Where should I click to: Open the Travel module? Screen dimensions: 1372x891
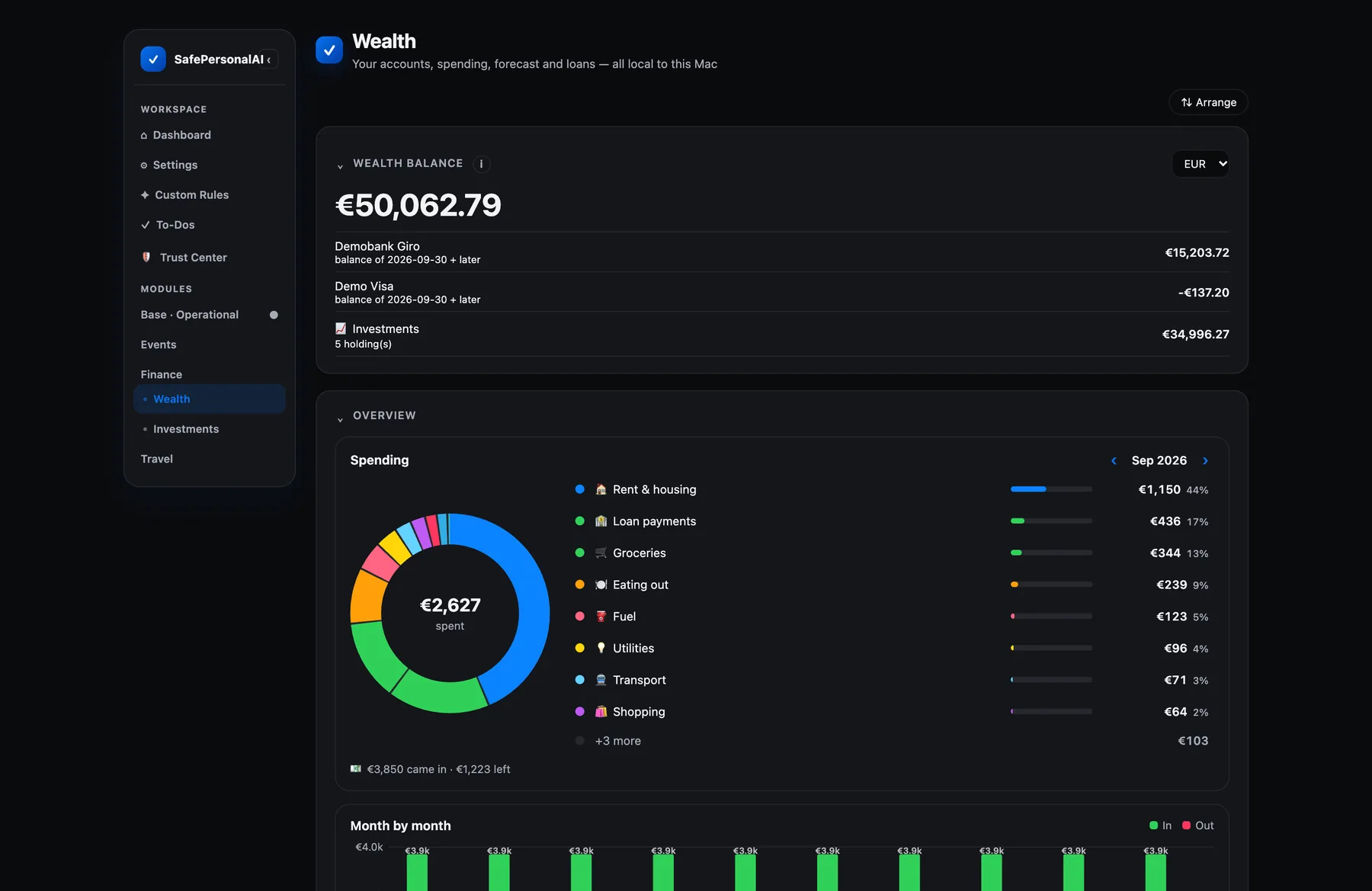[x=209, y=459]
